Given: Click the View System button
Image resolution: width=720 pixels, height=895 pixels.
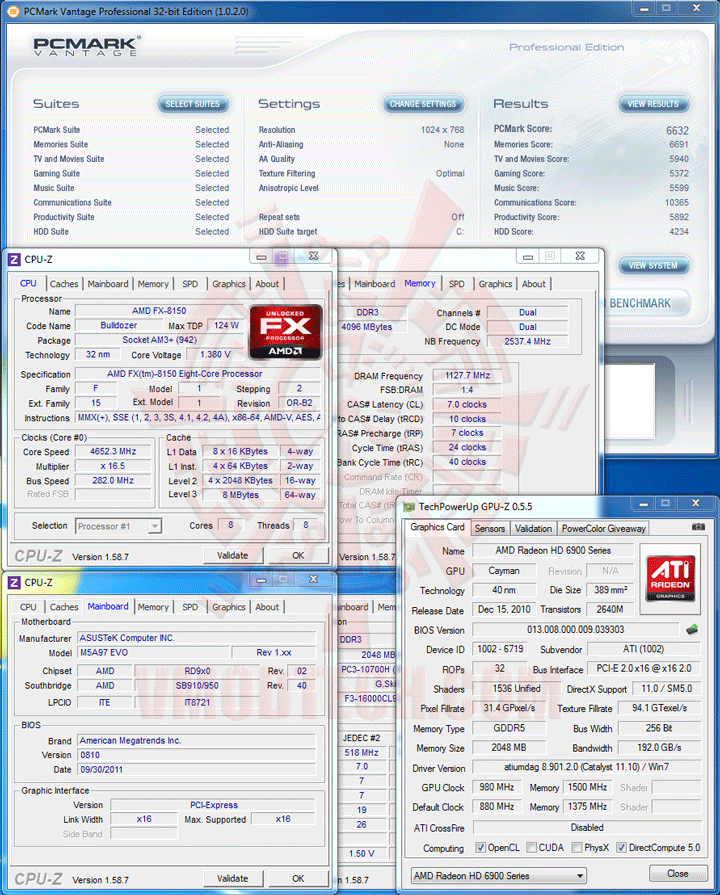Looking at the screenshot, I should click(x=653, y=265).
